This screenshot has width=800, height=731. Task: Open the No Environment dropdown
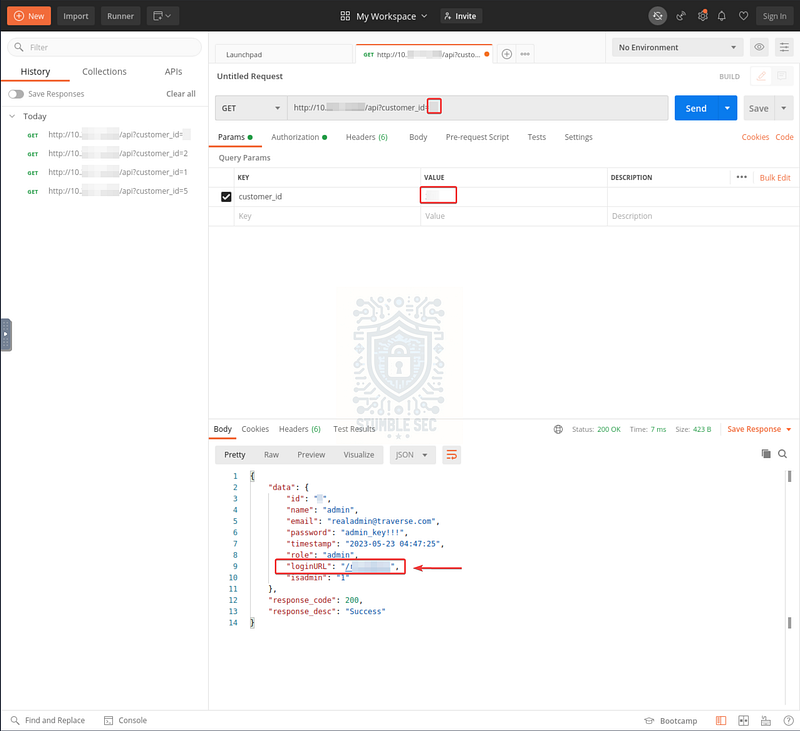(x=677, y=47)
